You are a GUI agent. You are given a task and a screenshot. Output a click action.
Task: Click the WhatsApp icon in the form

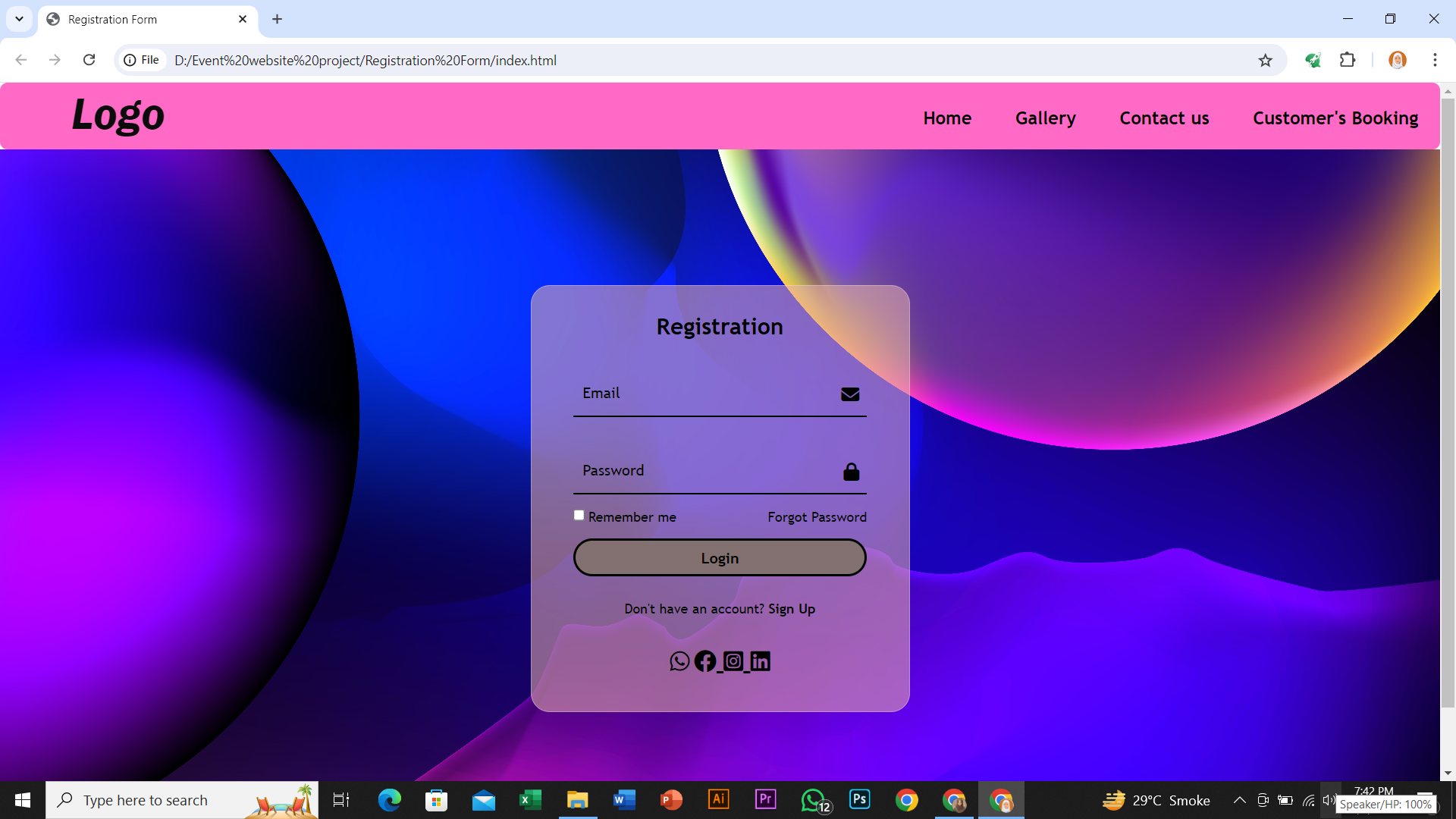pyautogui.click(x=679, y=661)
